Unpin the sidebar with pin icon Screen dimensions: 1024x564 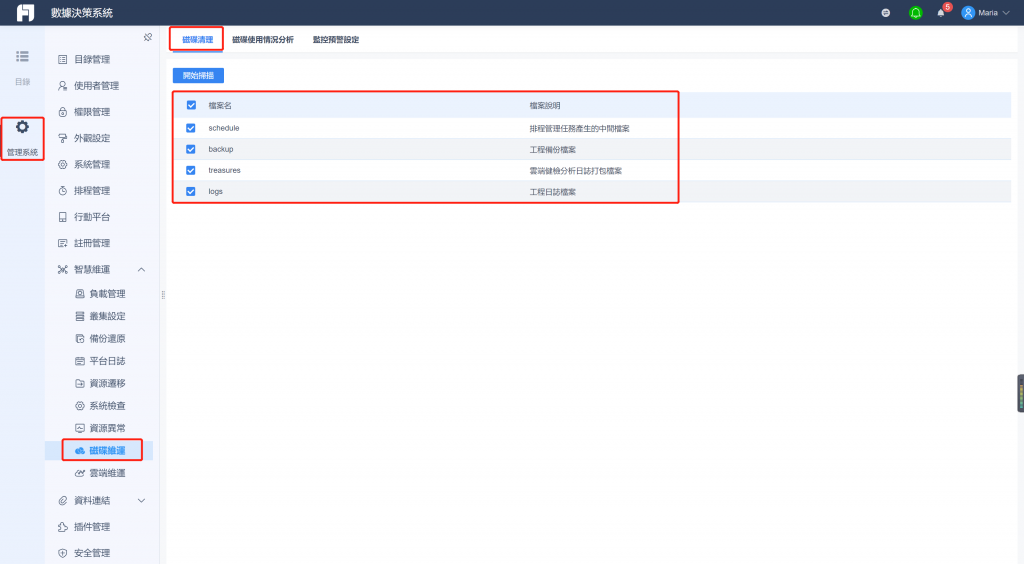tap(148, 37)
